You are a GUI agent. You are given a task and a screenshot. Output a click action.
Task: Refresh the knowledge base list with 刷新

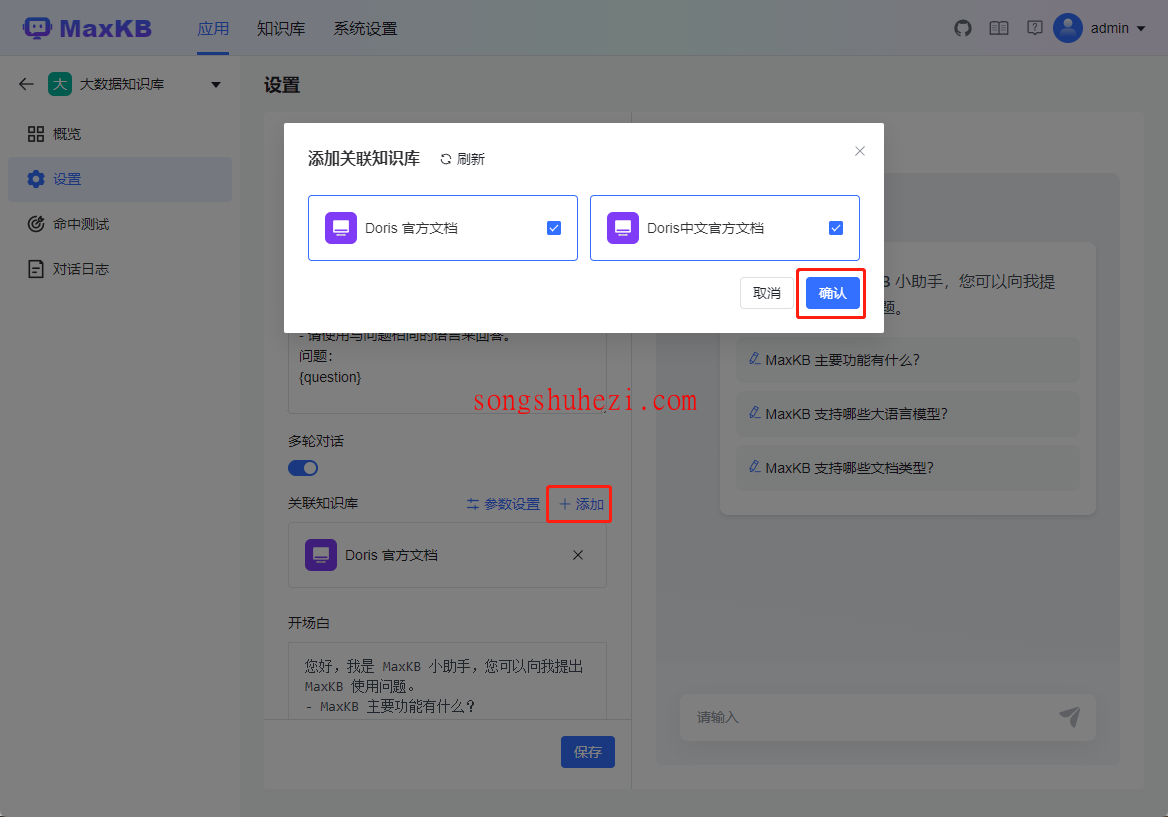(463, 159)
